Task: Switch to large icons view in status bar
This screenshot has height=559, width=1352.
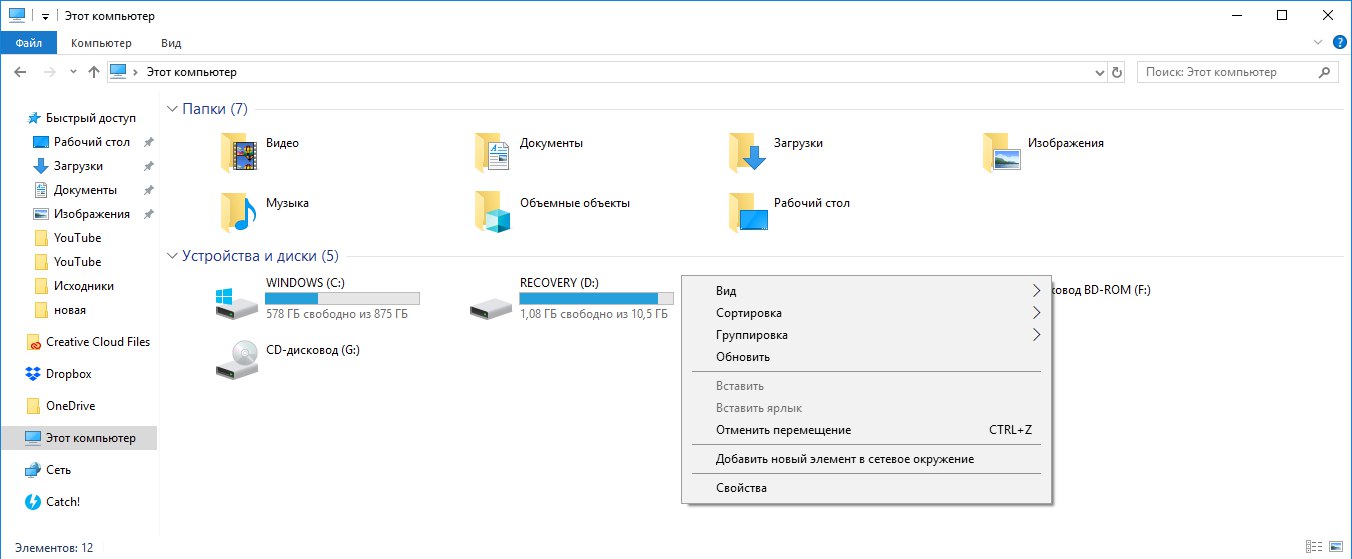Action: (x=1336, y=548)
